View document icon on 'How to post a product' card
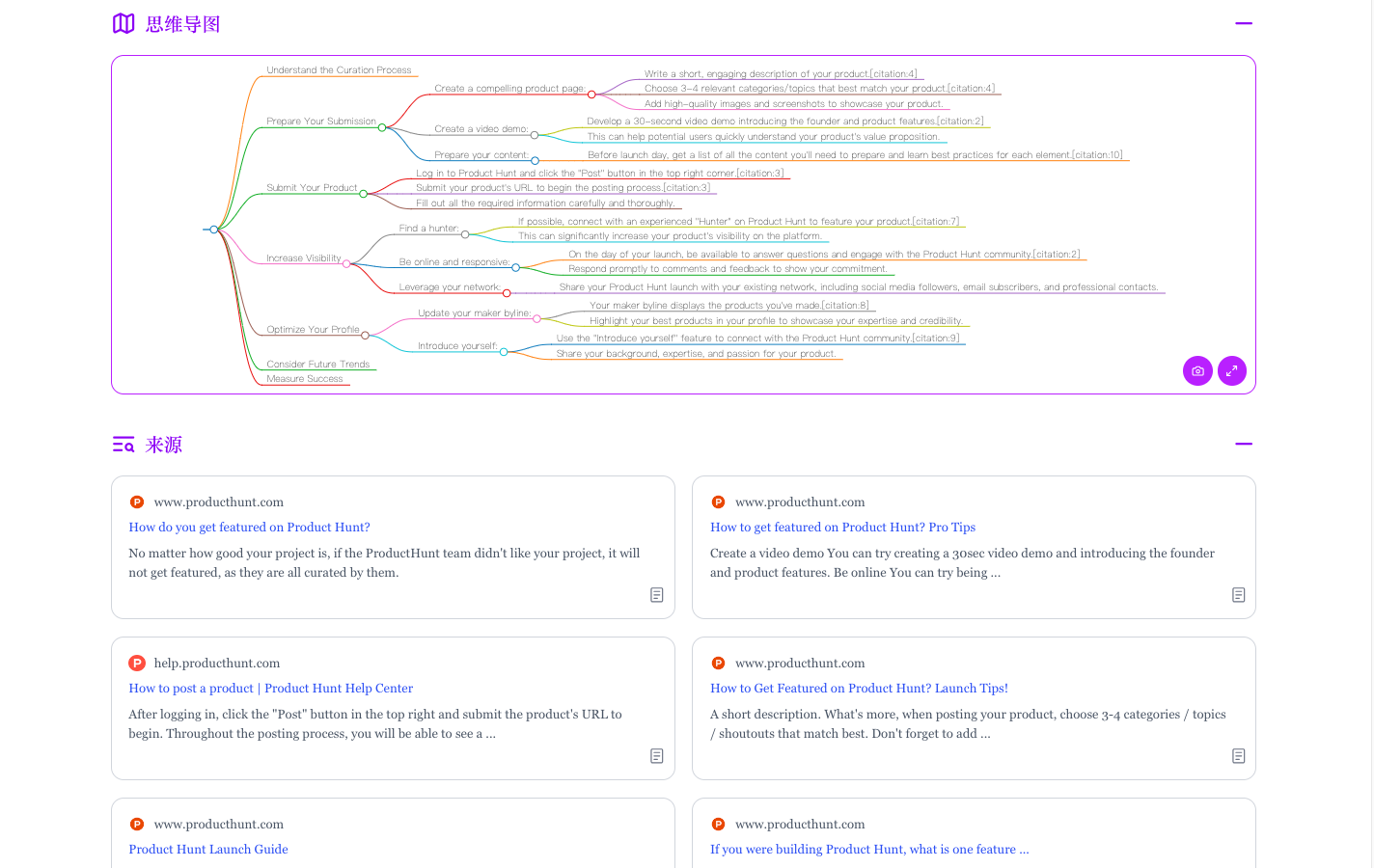The image size is (1374, 868). pos(657,756)
